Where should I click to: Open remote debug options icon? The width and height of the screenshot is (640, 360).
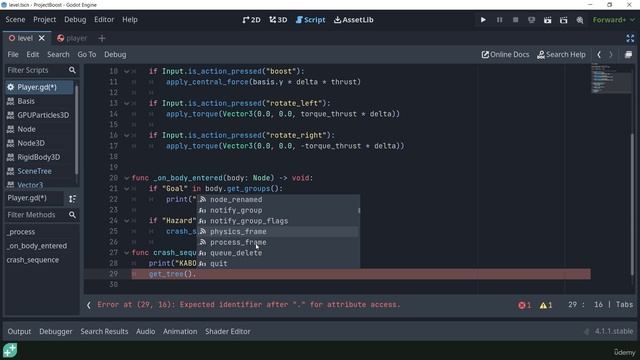click(531, 20)
